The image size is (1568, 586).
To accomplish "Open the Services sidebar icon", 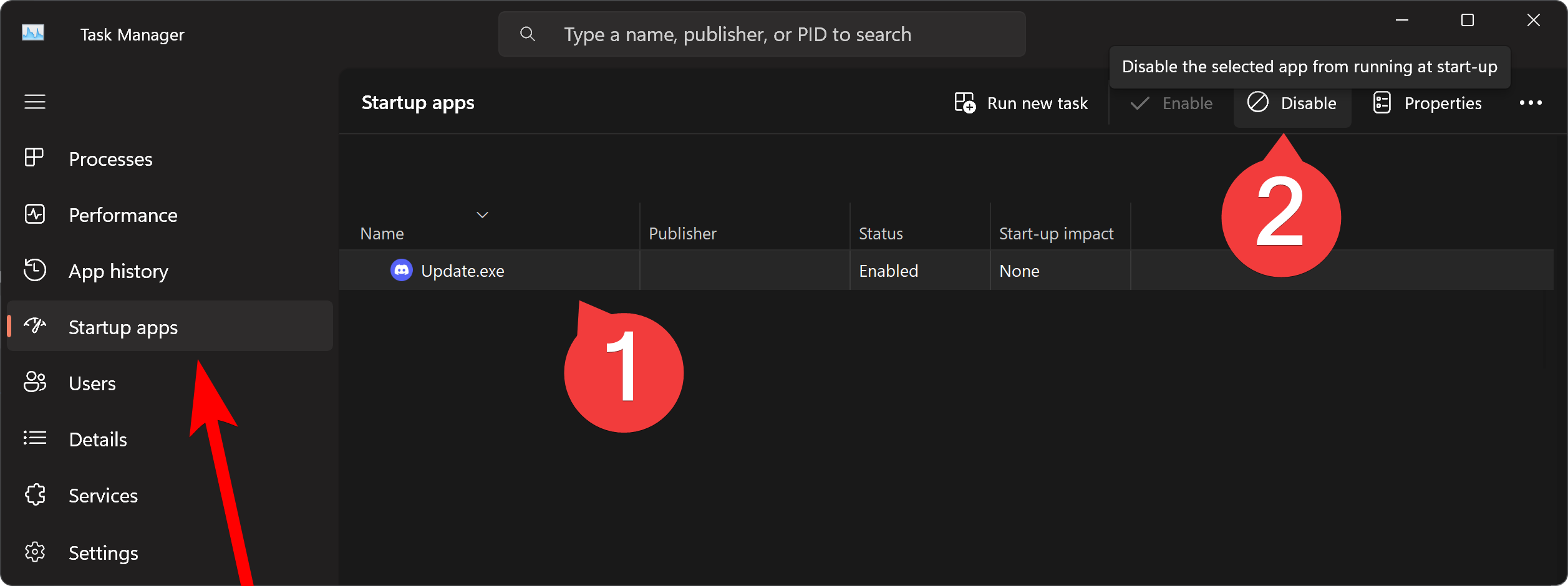I will click(35, 494).
